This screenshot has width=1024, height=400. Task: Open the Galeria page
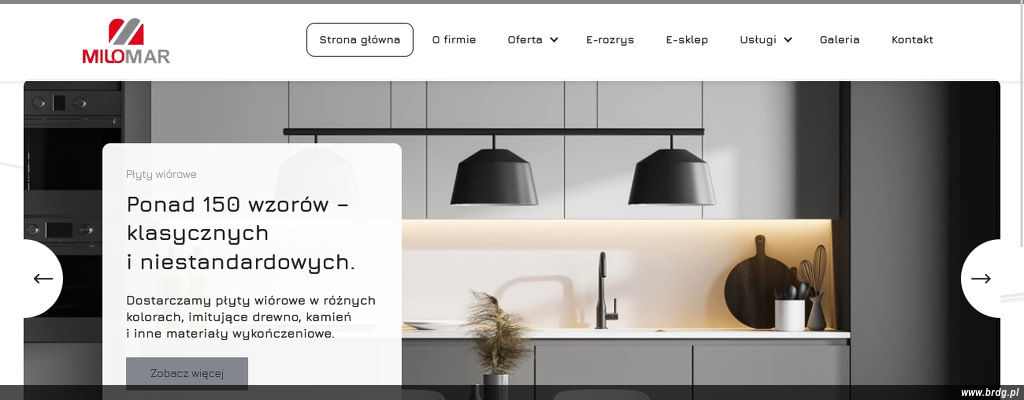(x=839, y=40)
